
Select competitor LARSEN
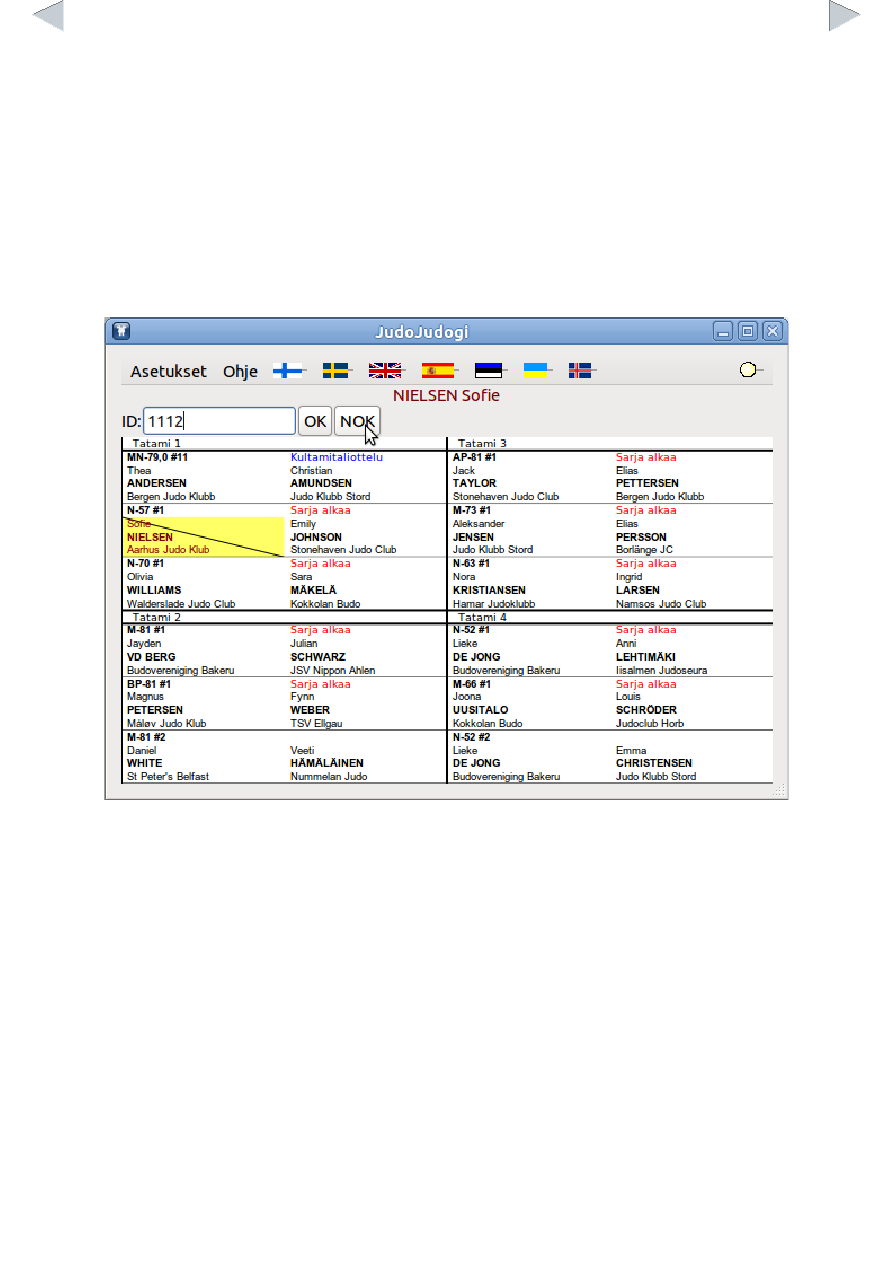coord(638,590)
